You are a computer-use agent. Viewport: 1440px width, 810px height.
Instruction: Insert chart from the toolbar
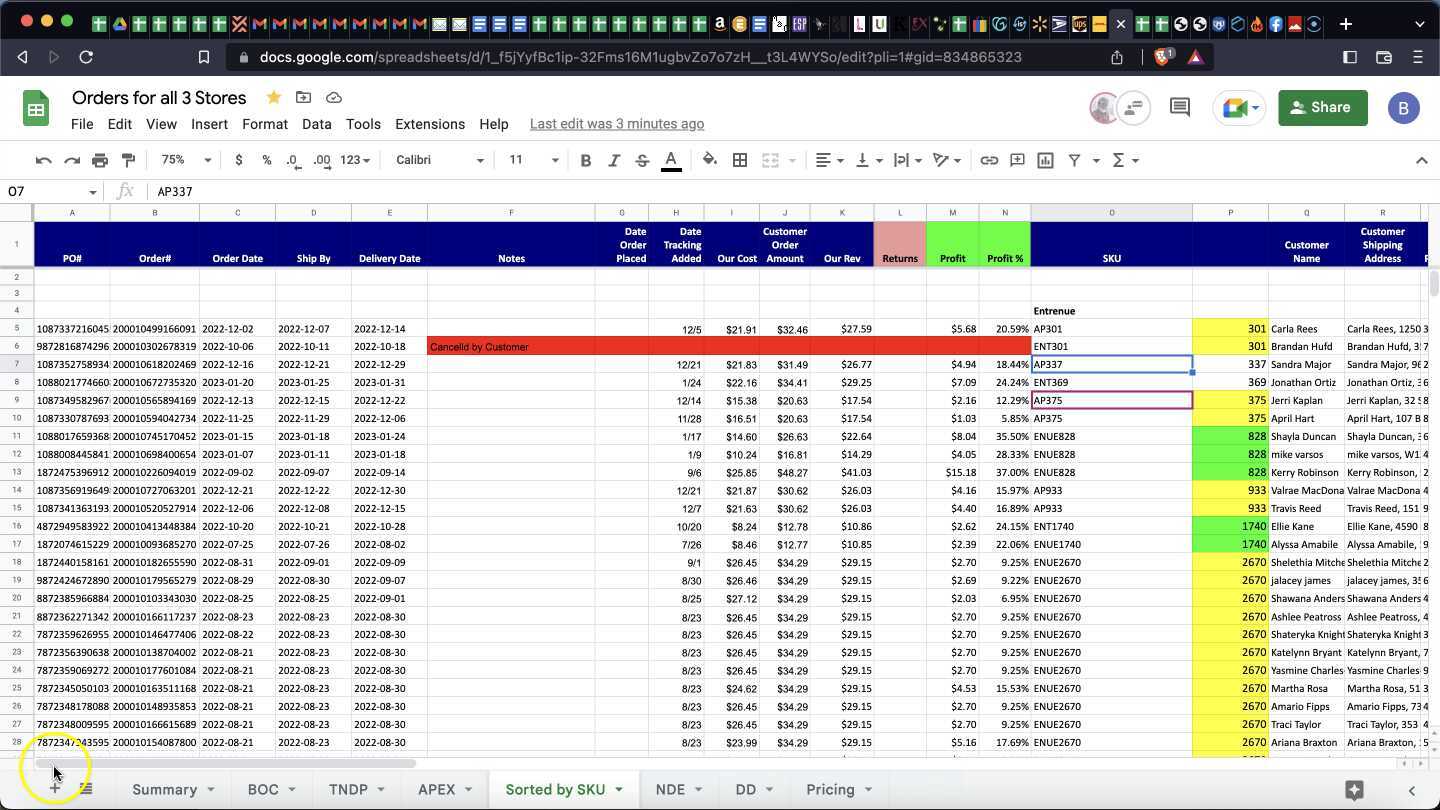pyautogui.click(x=1045, y=160)
